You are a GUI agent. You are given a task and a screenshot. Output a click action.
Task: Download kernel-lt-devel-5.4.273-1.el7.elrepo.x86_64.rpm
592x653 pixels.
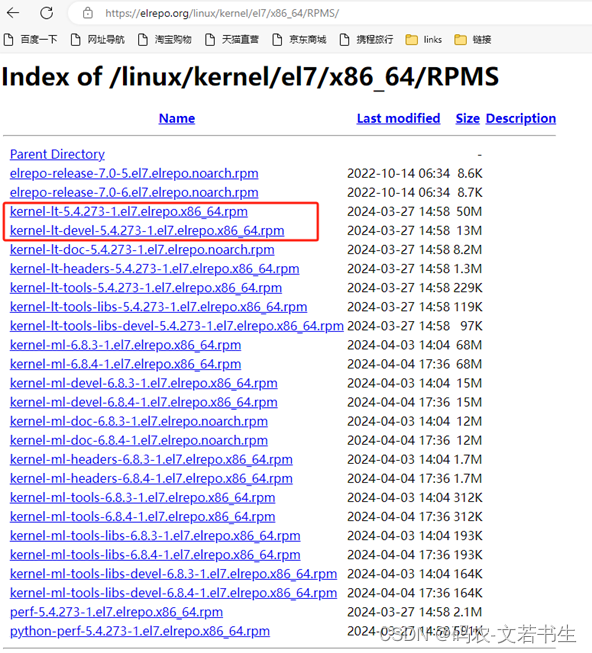[147, 231]
